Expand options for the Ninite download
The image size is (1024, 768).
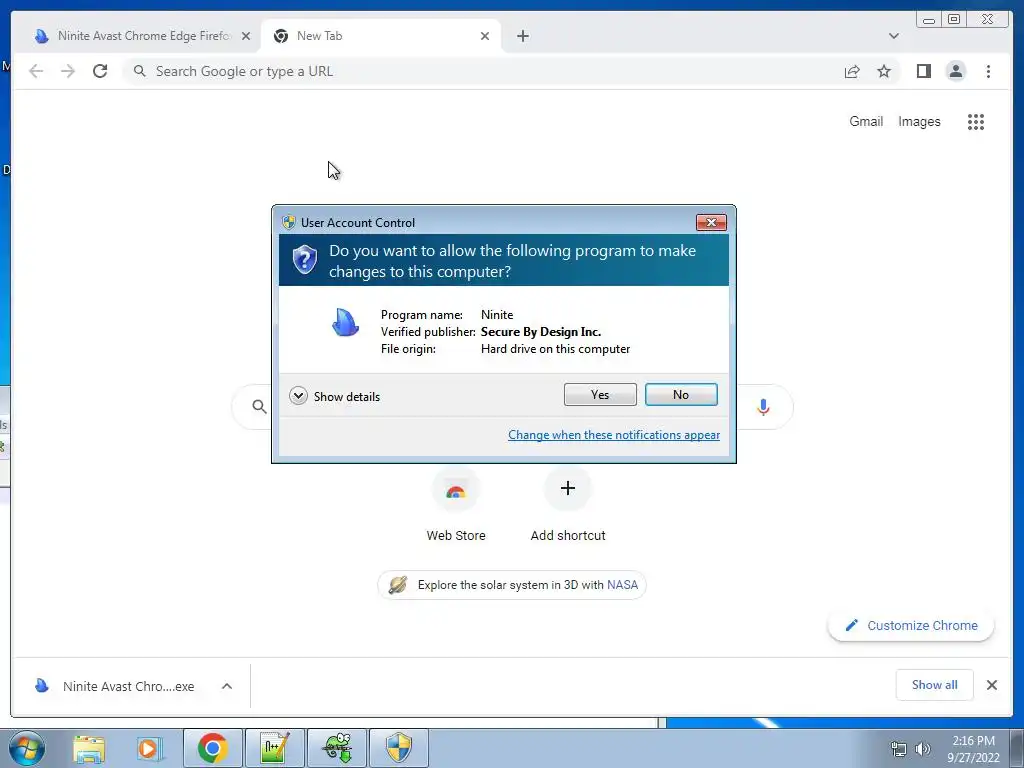pyautogui.click(x=227, y=686)
